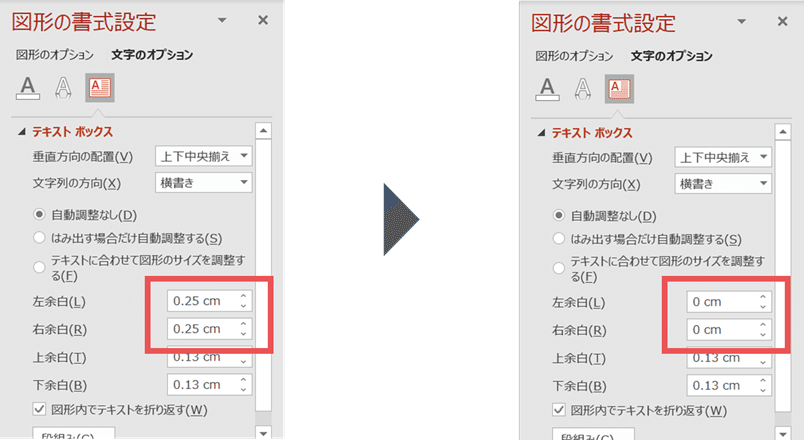Viewport: 804px width, 440px height.
Task: Switch to 図形のオプション tab in left panel
Action: point(54,55)
